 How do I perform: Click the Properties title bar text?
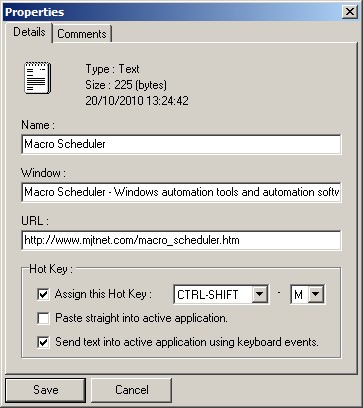point(35,12)
